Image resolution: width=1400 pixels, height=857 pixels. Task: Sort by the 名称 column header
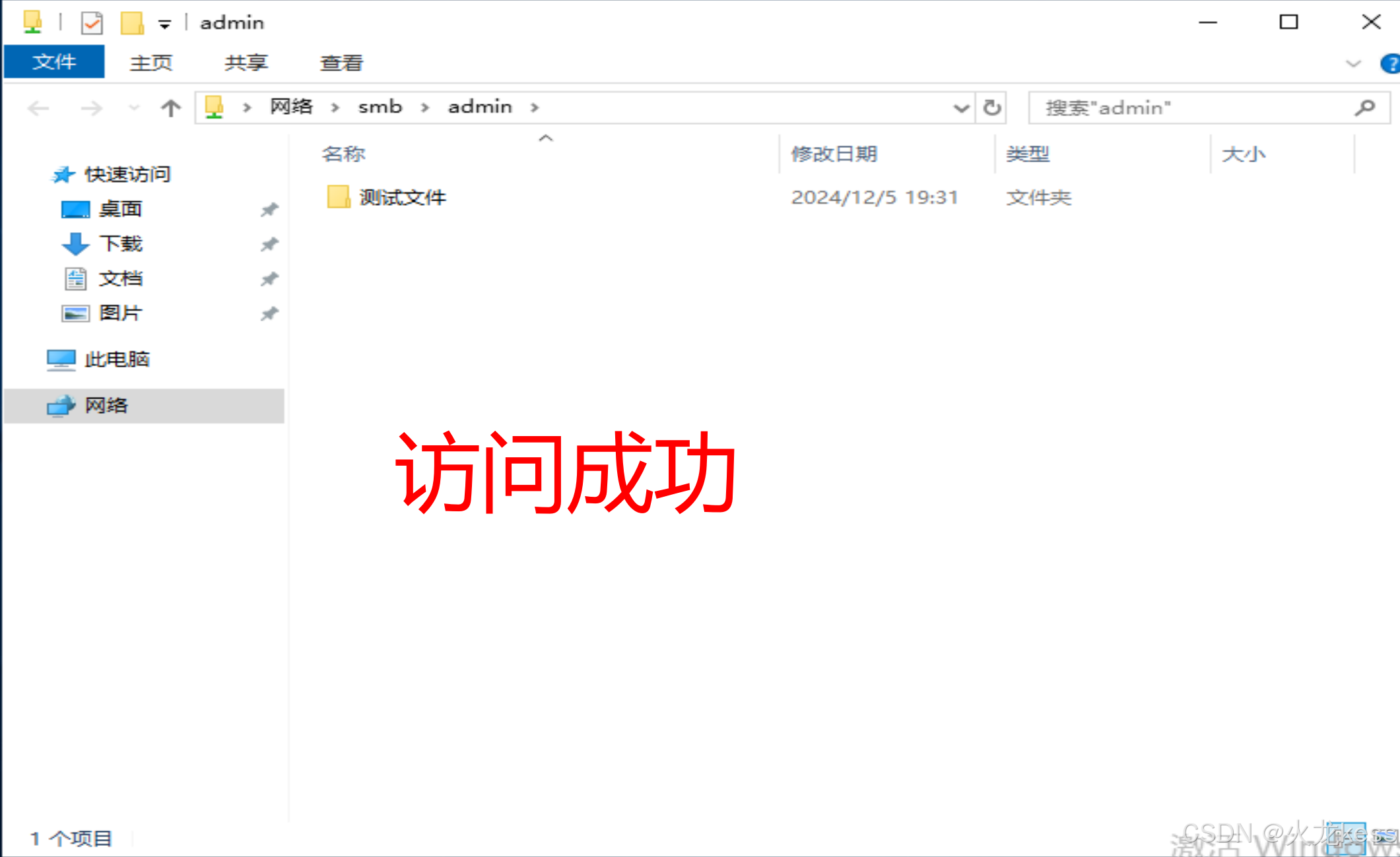(343, 154)
